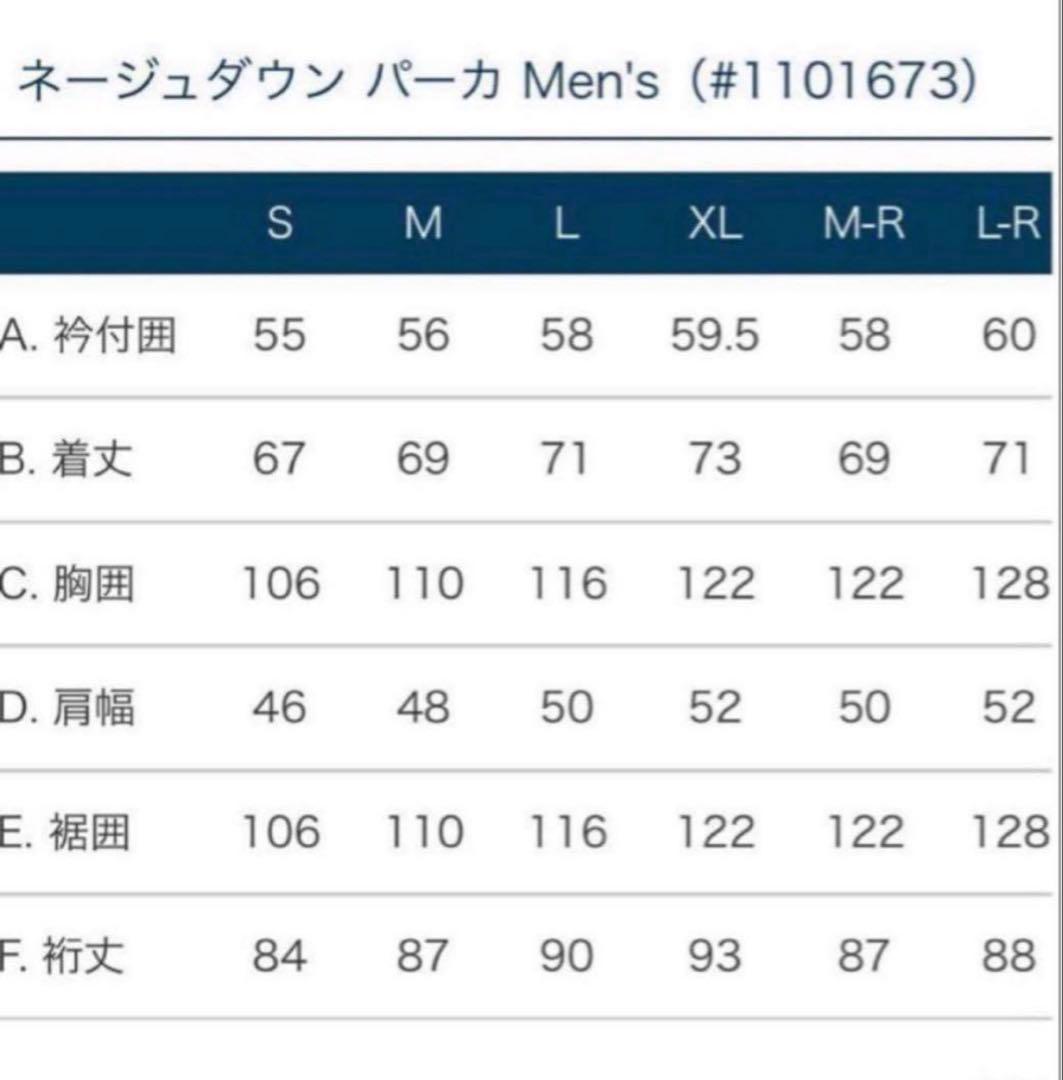This screenshot has height=1080, width=1063.
Task: Click the C. 胸囲 row label
Action: tap(67, 584)
